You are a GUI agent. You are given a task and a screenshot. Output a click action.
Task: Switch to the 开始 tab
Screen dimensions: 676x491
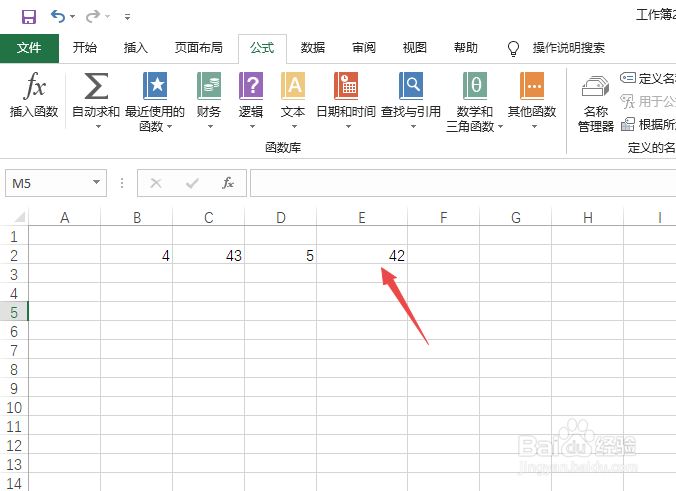click(x=84, y=47)
